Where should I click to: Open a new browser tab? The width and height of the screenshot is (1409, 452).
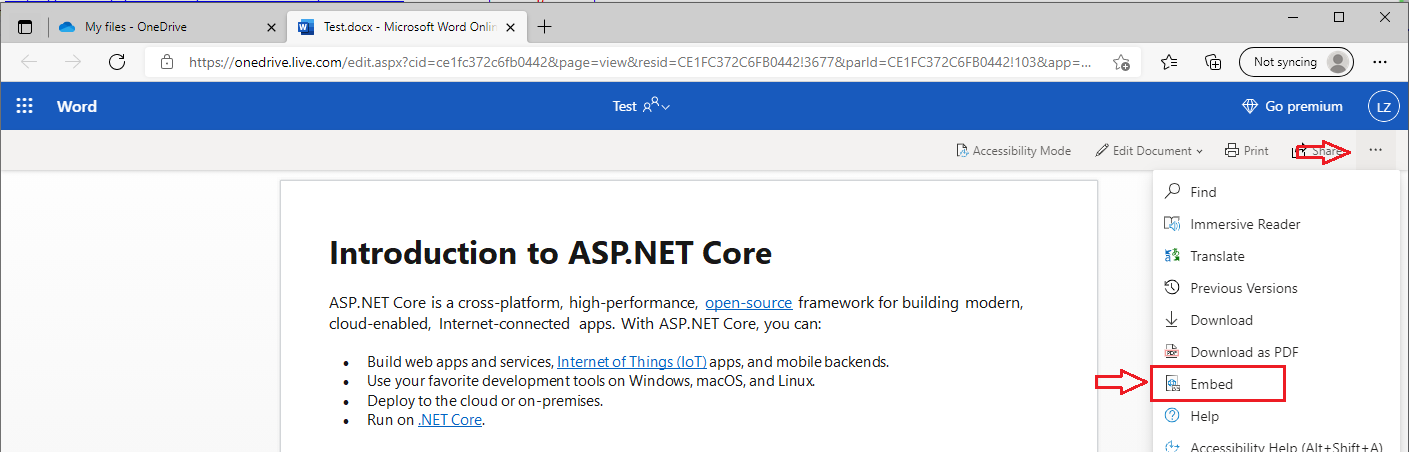(x=545, y=27)
